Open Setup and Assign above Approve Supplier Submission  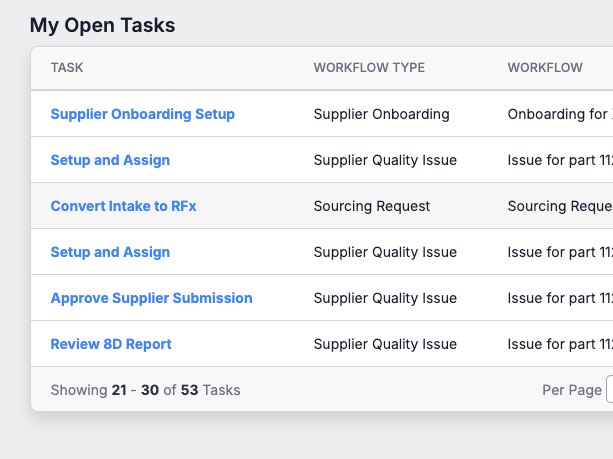point(110,252)
